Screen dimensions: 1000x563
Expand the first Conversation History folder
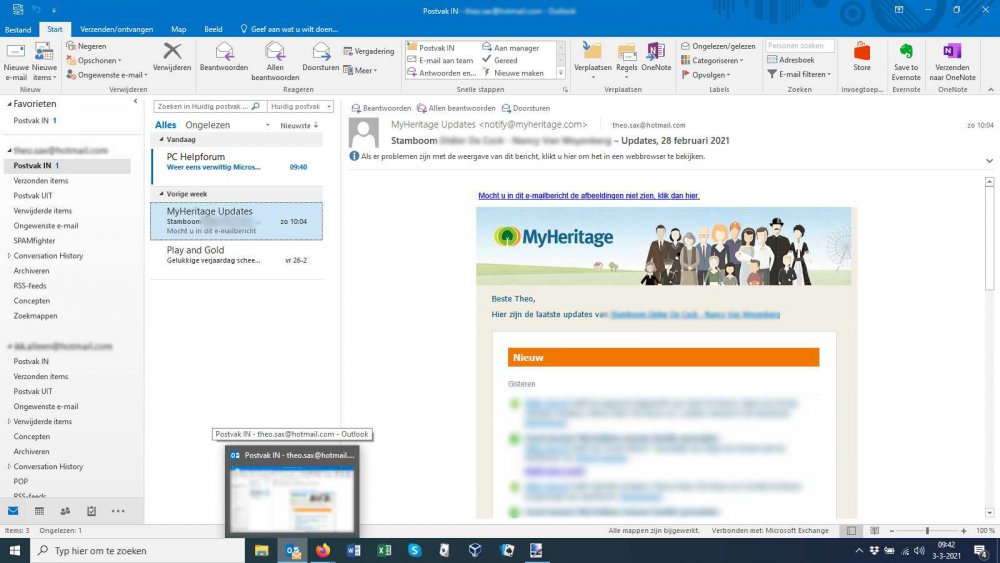click(x=9, y=256)
